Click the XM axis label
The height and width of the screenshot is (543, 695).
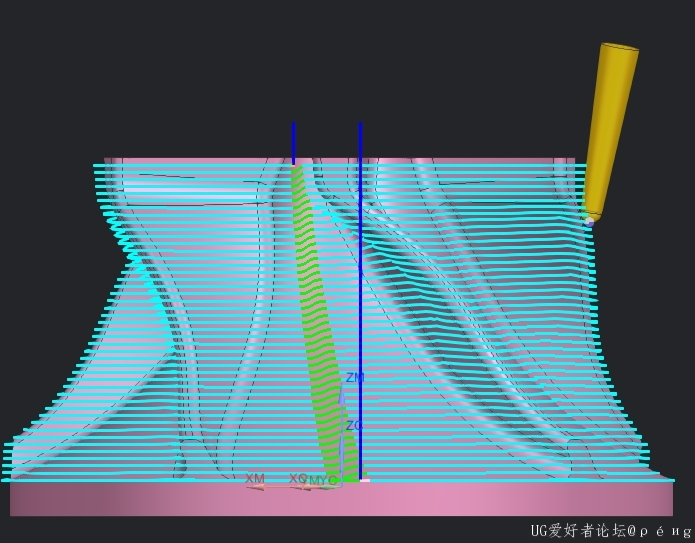tap(255, 479)
